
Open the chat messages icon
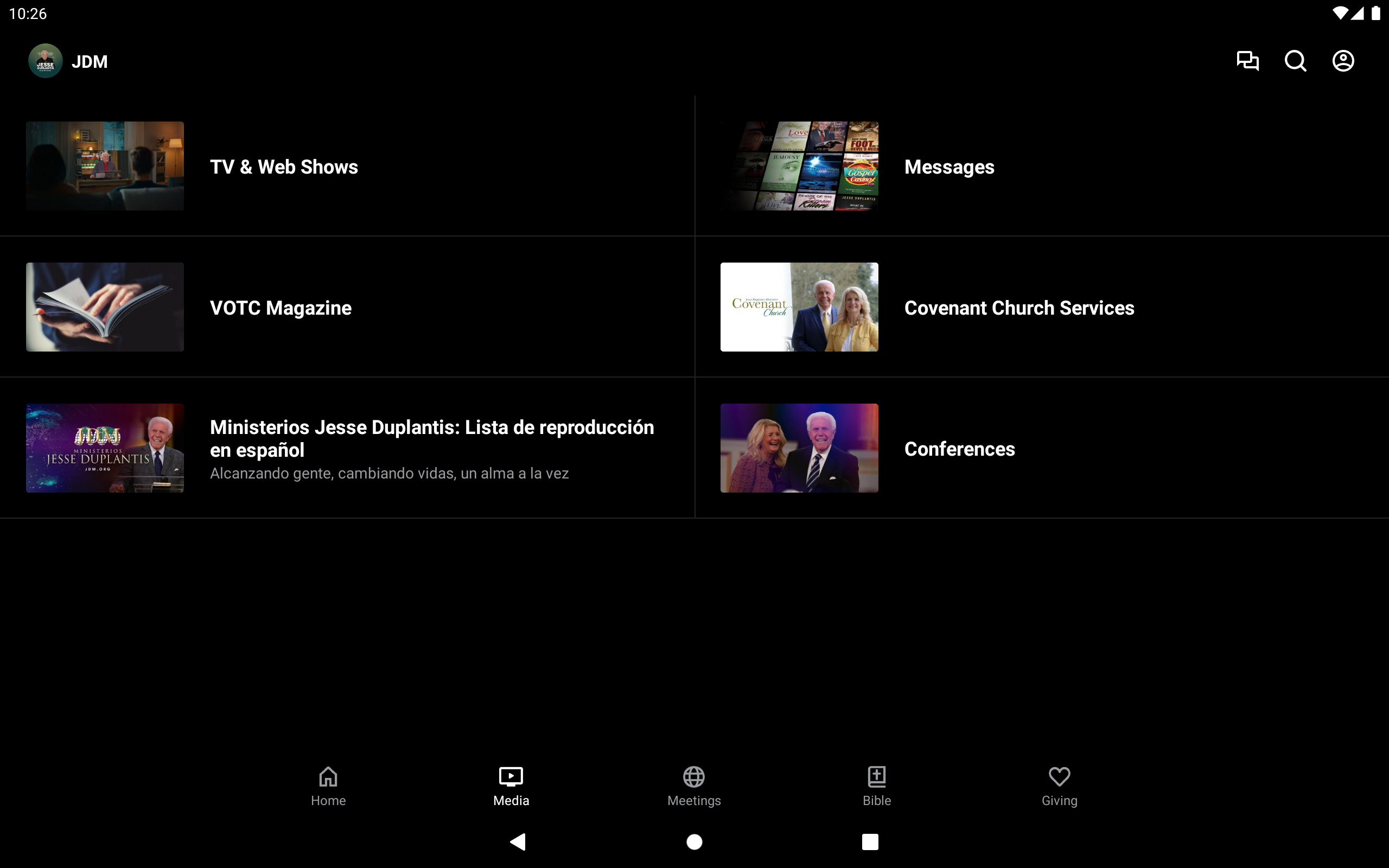tap(1247, 61)
